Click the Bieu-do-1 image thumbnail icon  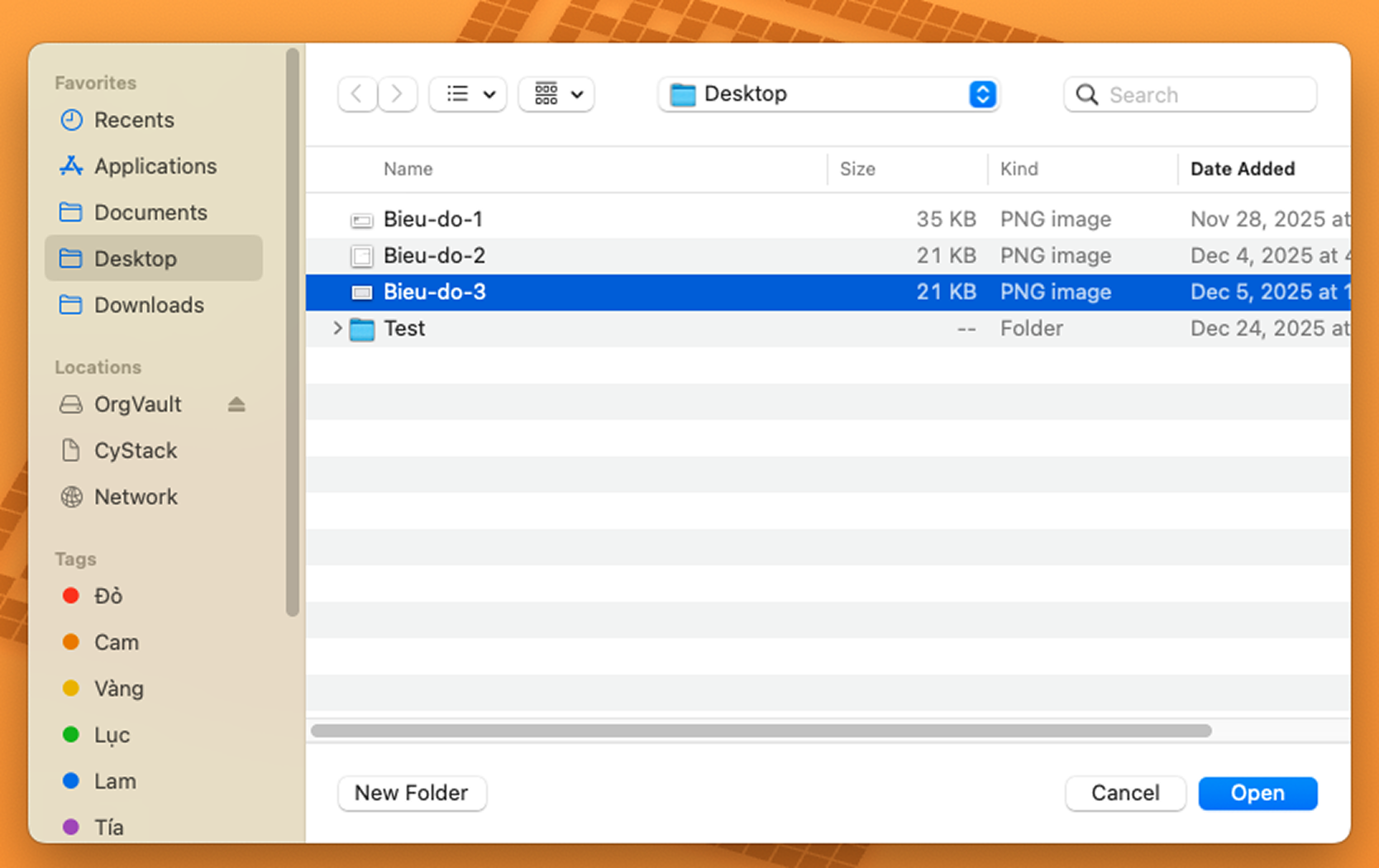pyautogui.click(x=361, y=220)
